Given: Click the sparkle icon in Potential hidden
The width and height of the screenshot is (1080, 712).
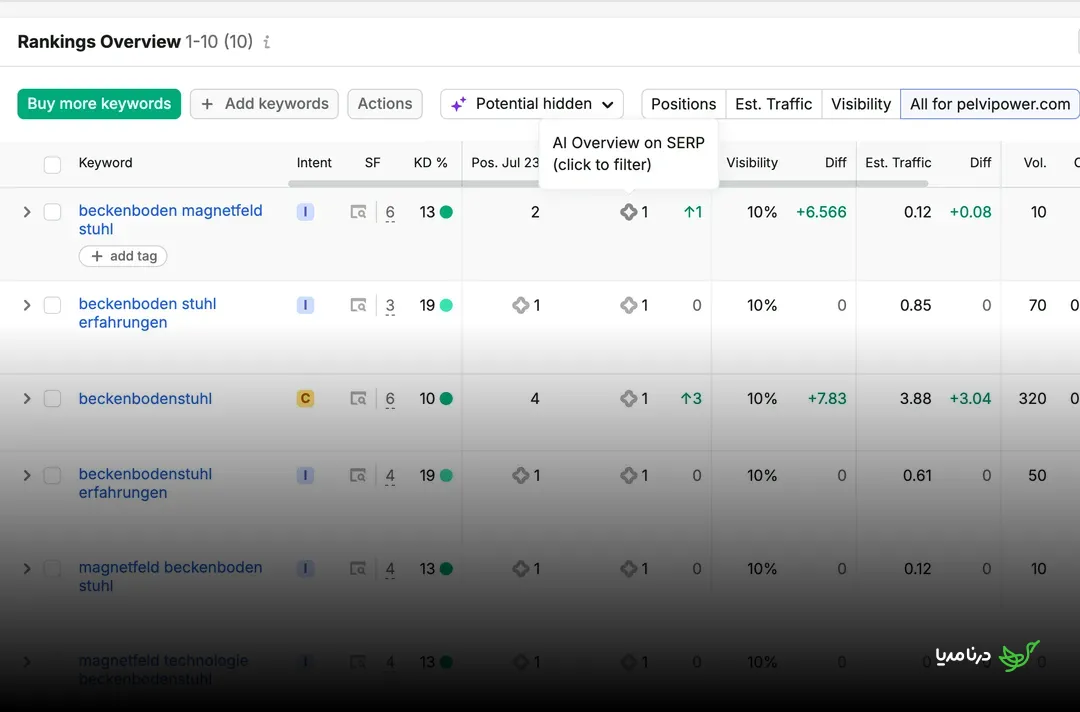Looking at the screenshot, I should pyautogui.click(x=458, y=104).
